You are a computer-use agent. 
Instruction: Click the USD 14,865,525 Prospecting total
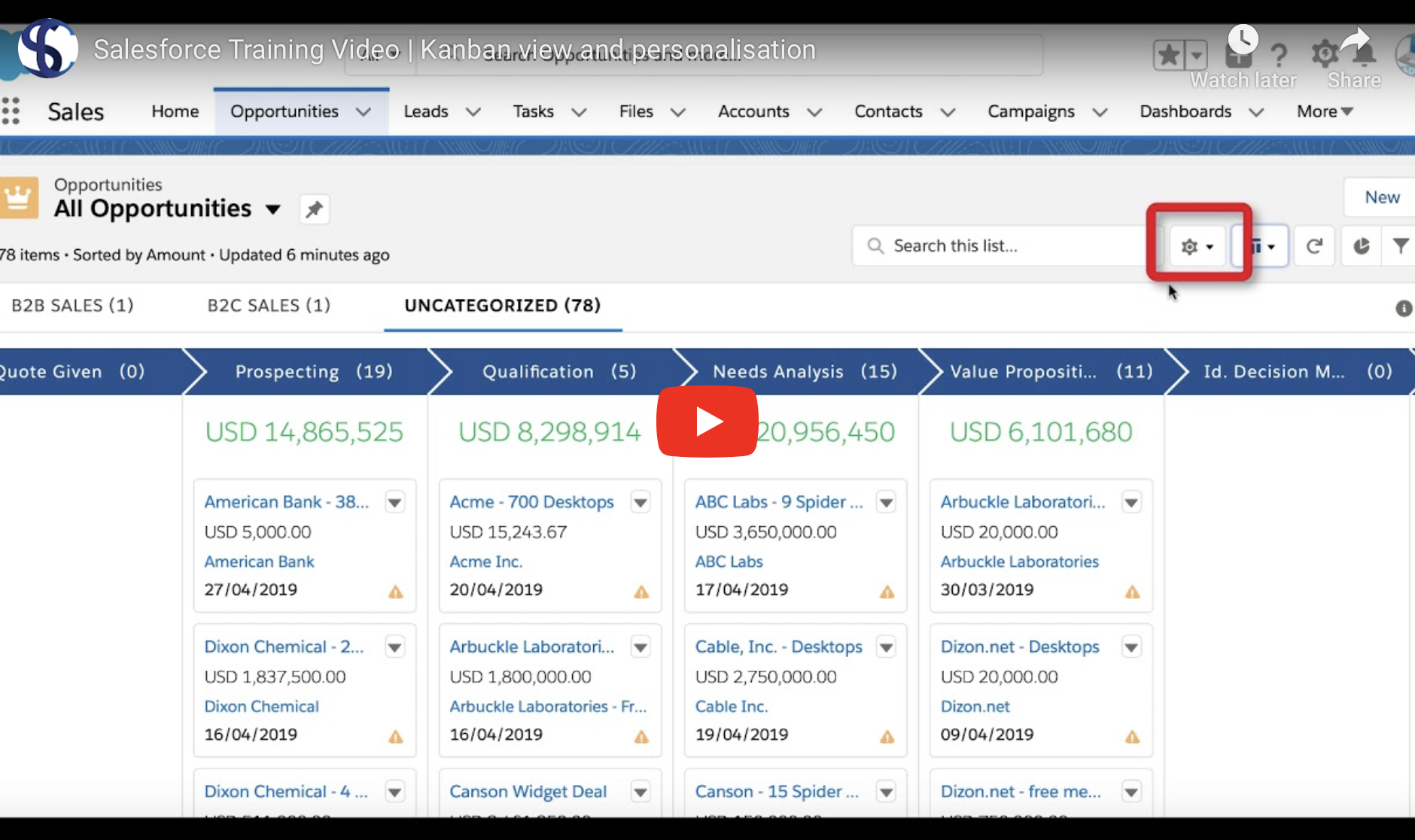tap(304, 432)
